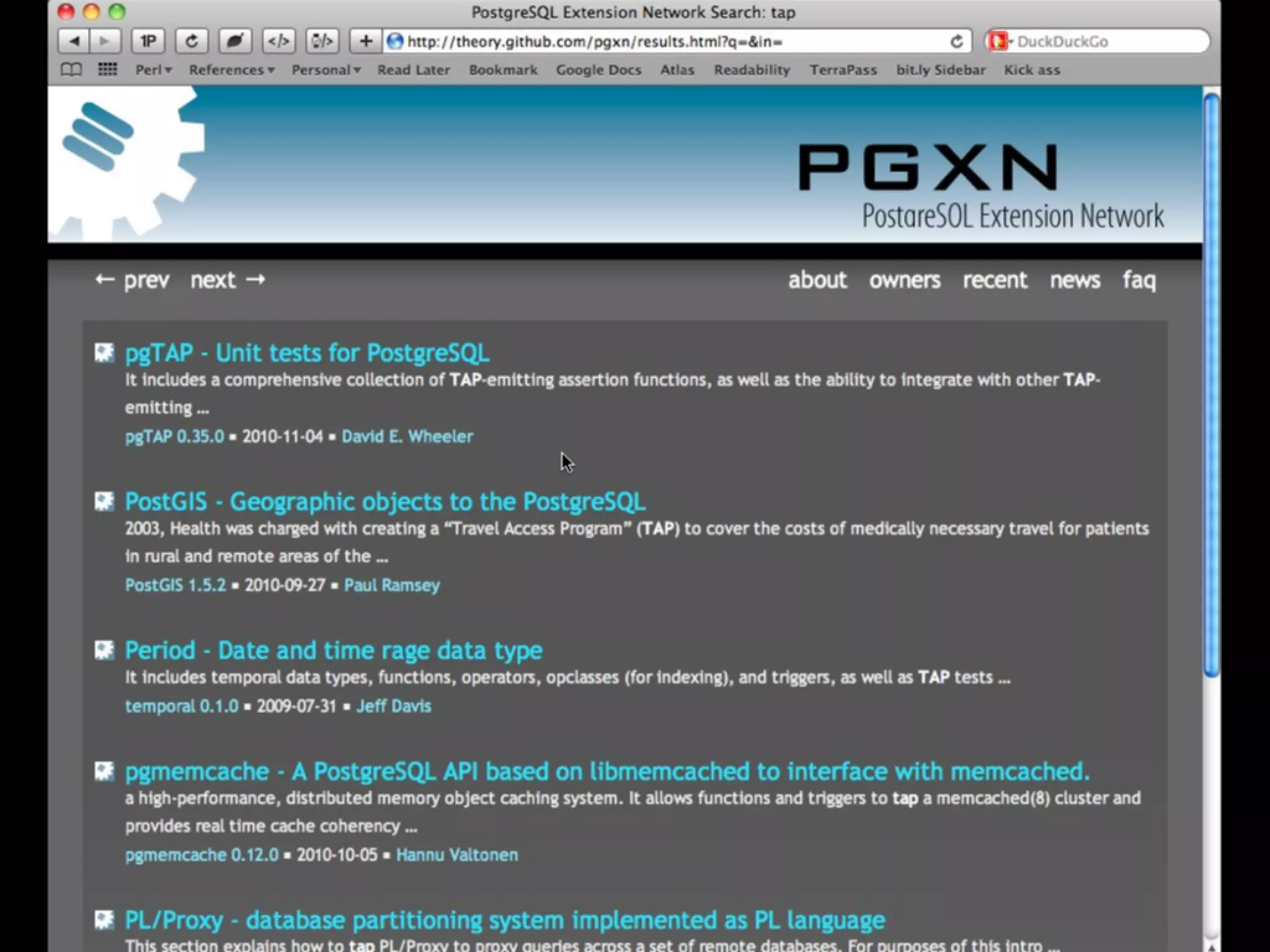Open the bit.ly Sidebar bookmark
Viewport: 1270px width, 952px height.
(940, 70)
